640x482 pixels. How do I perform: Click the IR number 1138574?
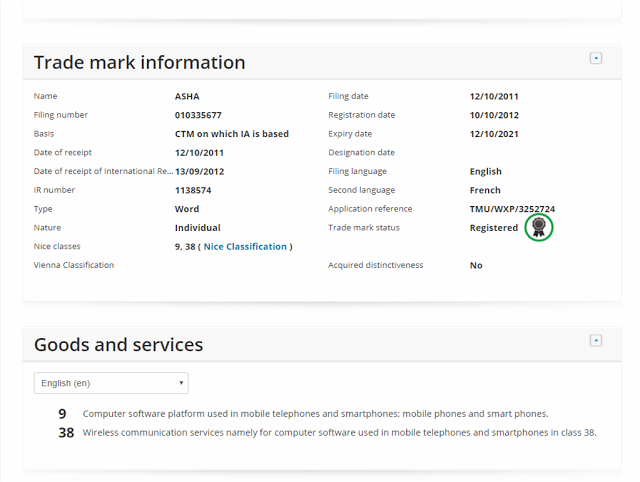point(194,190)
